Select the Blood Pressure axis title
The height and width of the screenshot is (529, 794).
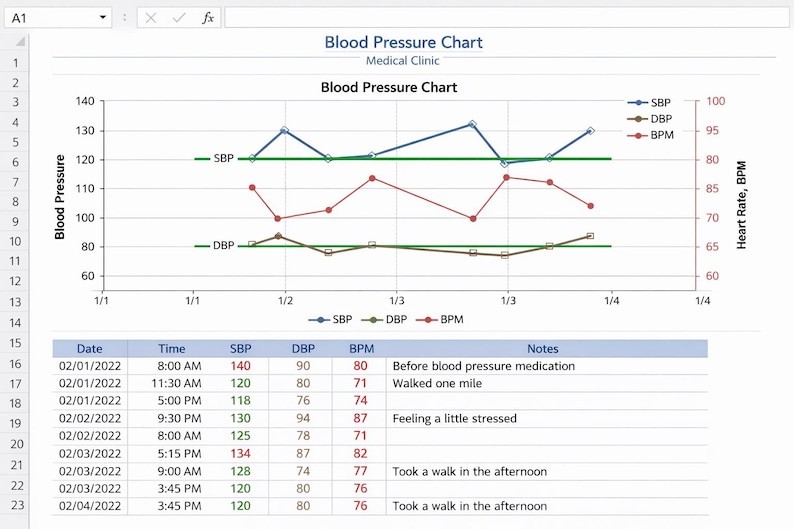pos(60,196)
